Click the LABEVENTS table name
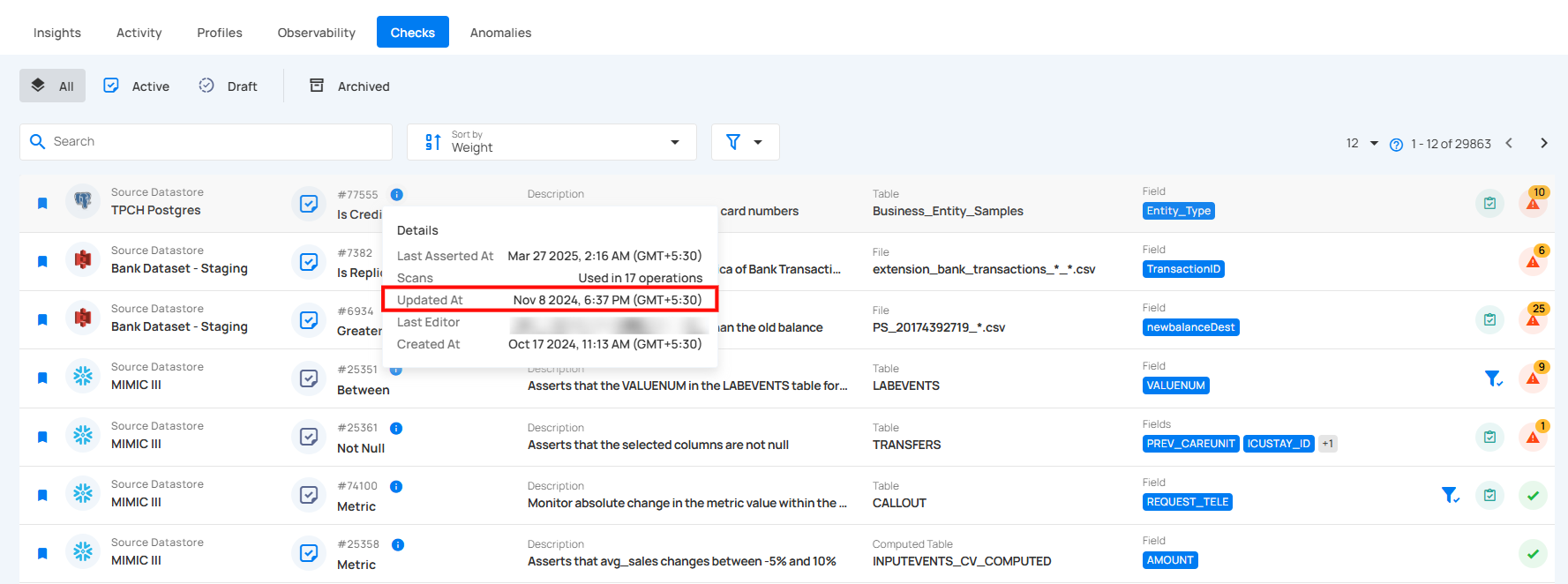Image resolution: width=1568 pixels, height=584 pixels. (906, 386)
